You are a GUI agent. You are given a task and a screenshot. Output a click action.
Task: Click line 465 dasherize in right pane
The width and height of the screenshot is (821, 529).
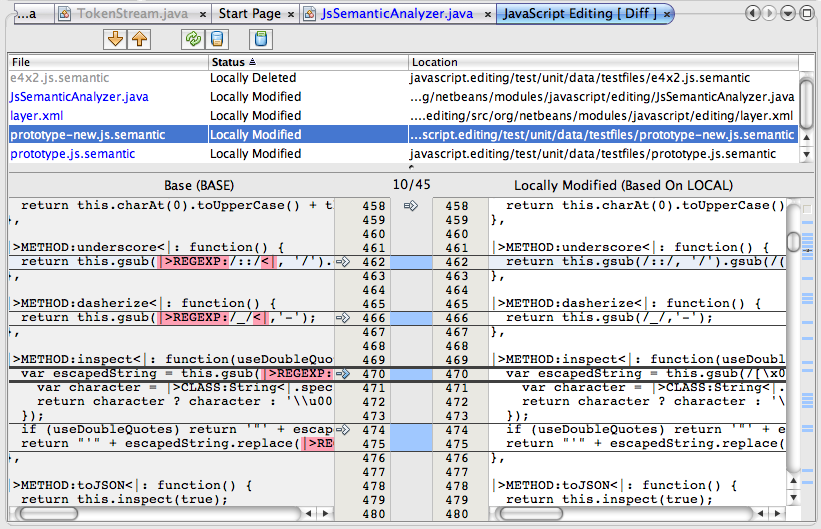[x=637, y=303]
